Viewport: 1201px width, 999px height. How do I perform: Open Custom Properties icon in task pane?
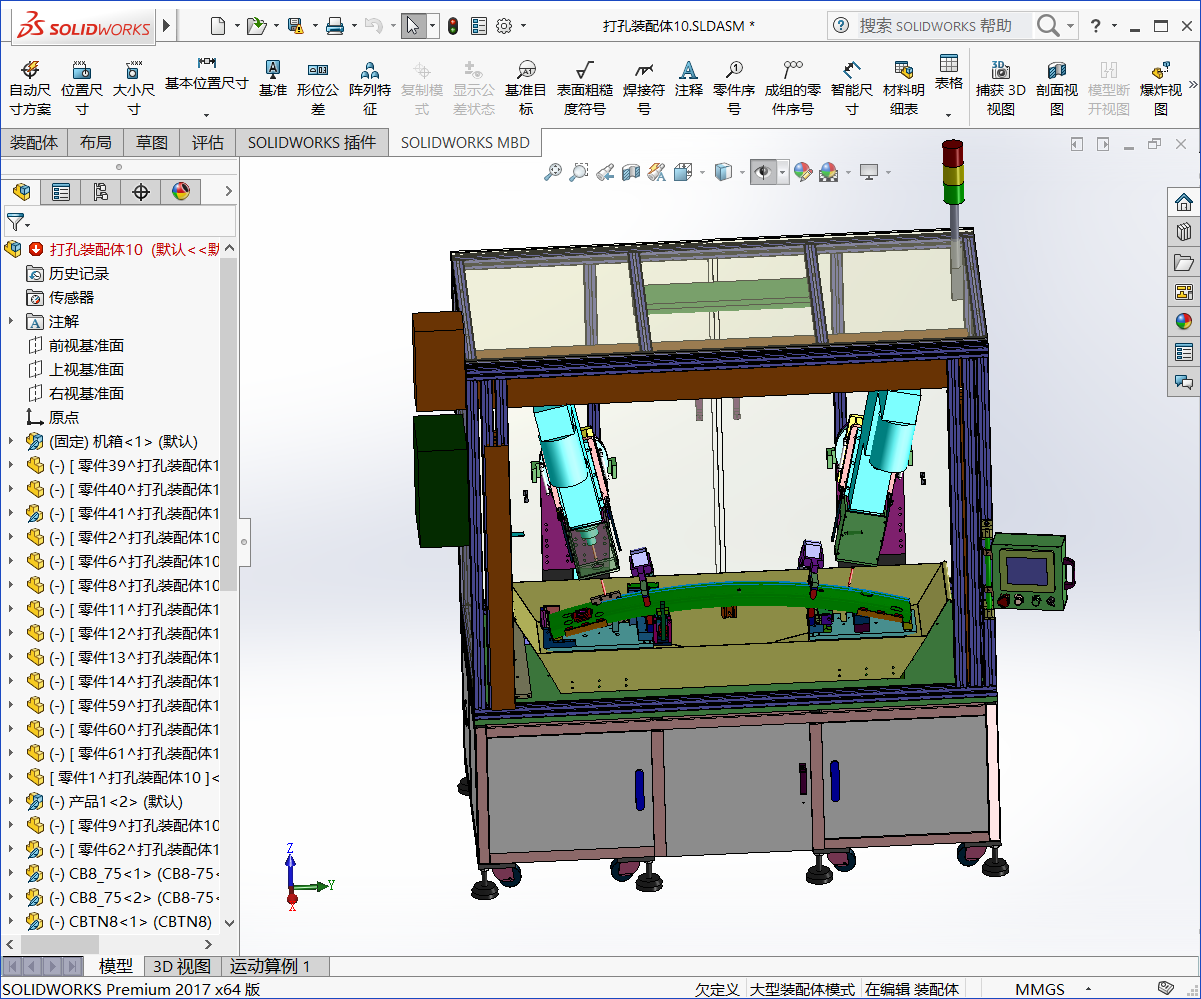[1184, 352]
